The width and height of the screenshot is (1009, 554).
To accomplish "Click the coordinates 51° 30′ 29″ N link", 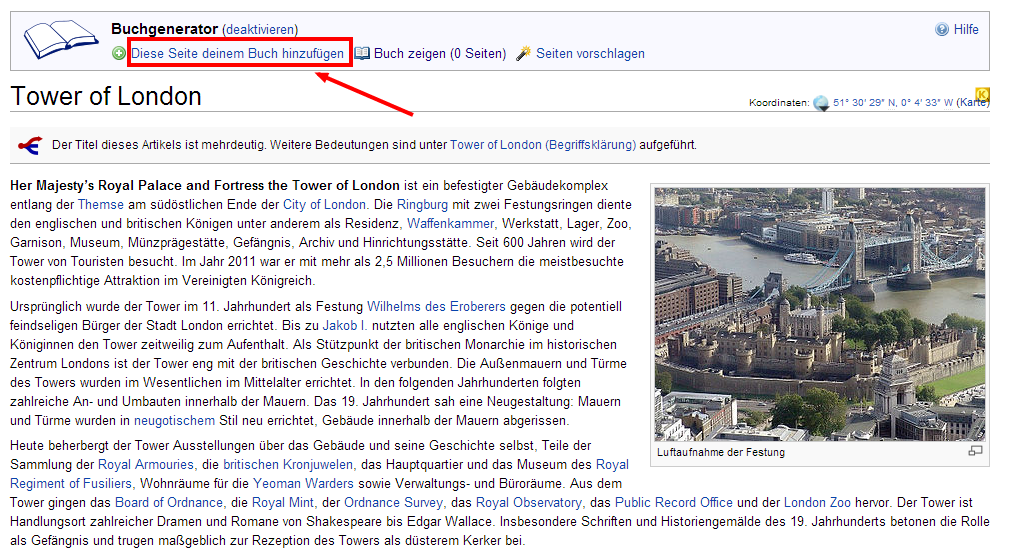I will [x=893, y=102].
